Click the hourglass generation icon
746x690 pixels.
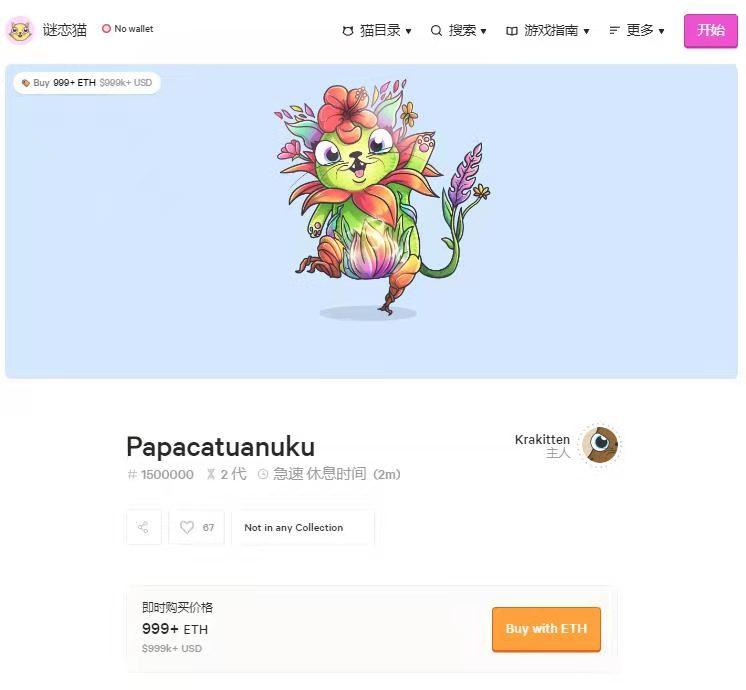[x=211, y=474]
